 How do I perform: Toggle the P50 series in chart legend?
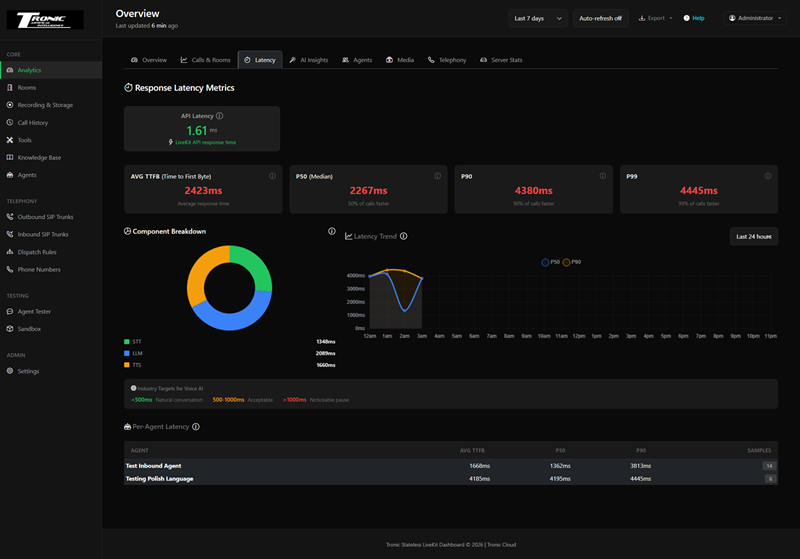[x=550, y=262]
